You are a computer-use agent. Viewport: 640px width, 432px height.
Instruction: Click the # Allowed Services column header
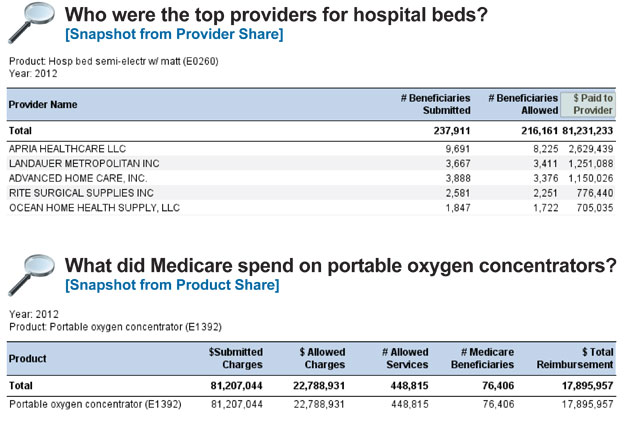click(x=405, y=359)
